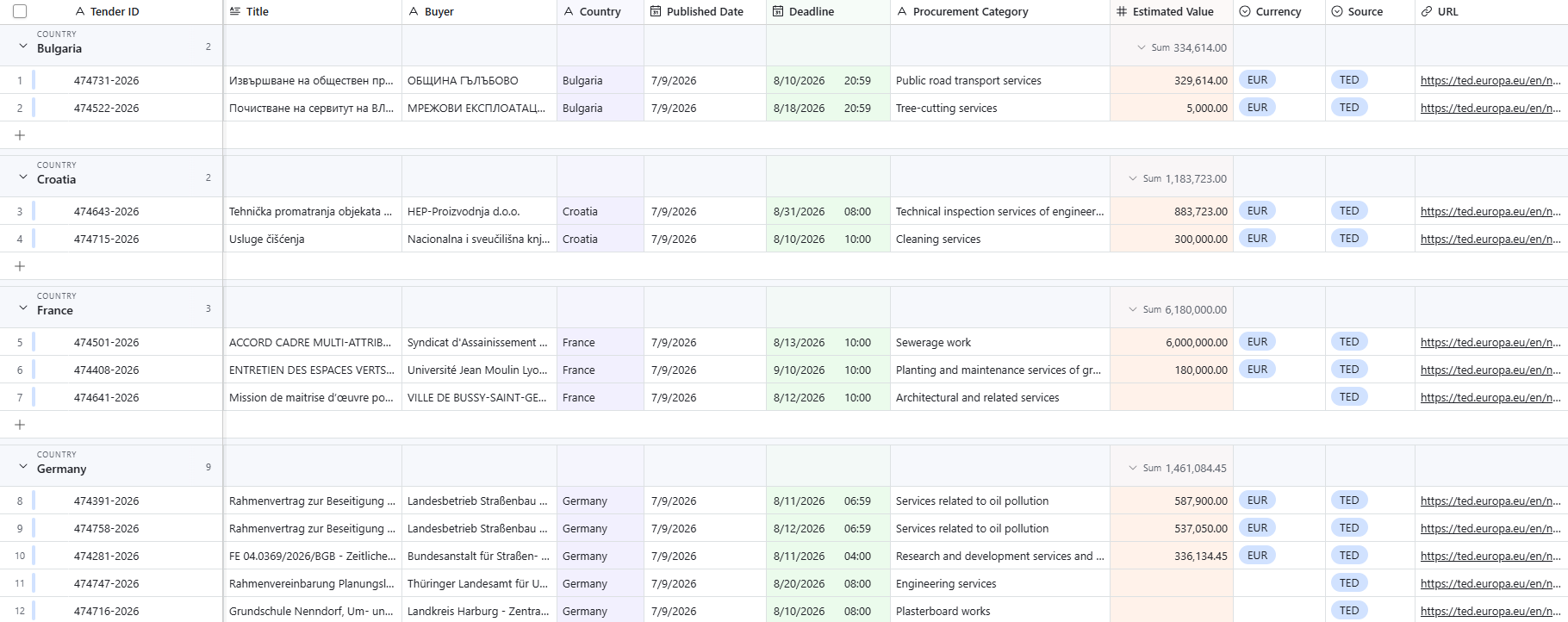
Task: Click deadline cell 8/31/2026 08:00
Action: click(828, 212)
